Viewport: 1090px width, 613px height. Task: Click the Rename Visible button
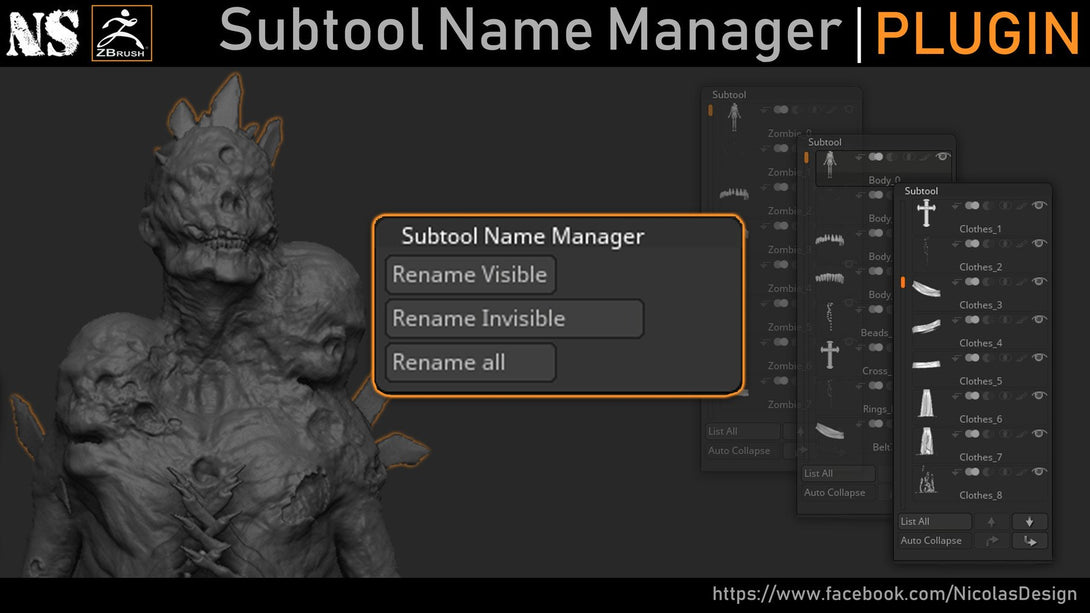pyautogui.click(x=471, y=275)
